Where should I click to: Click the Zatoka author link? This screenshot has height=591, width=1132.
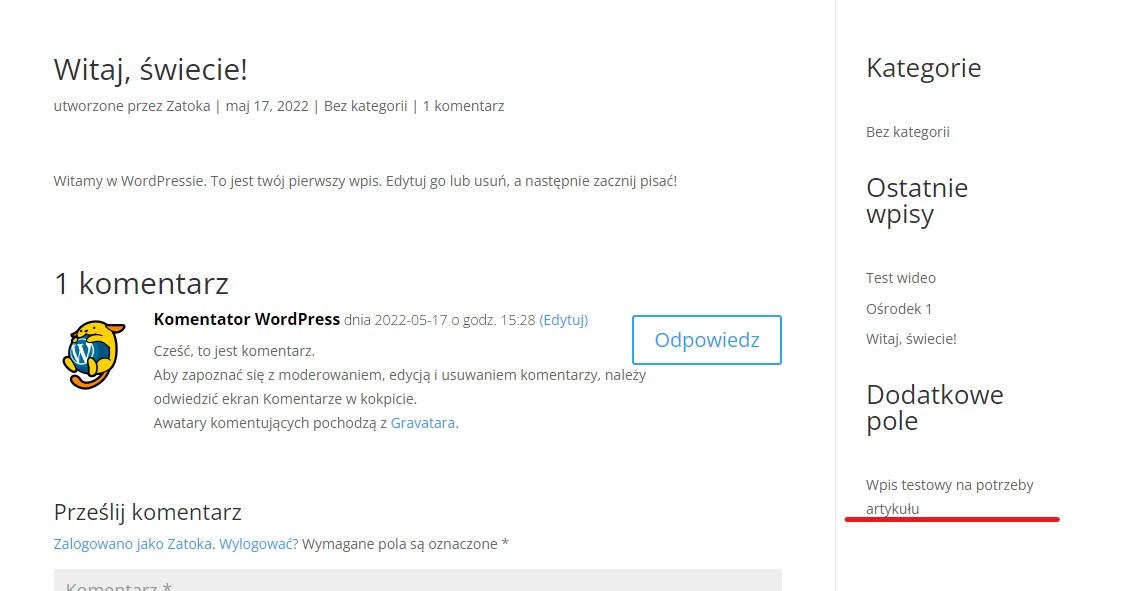188,106
